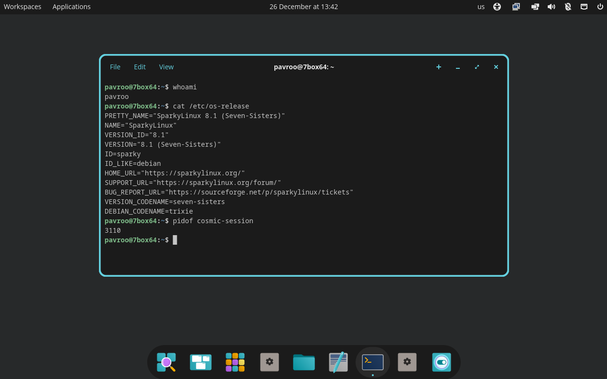607x379 pixels.
Task: Click the terminal title 'pavroo@7box64: ~'
Action: point(304,67)
